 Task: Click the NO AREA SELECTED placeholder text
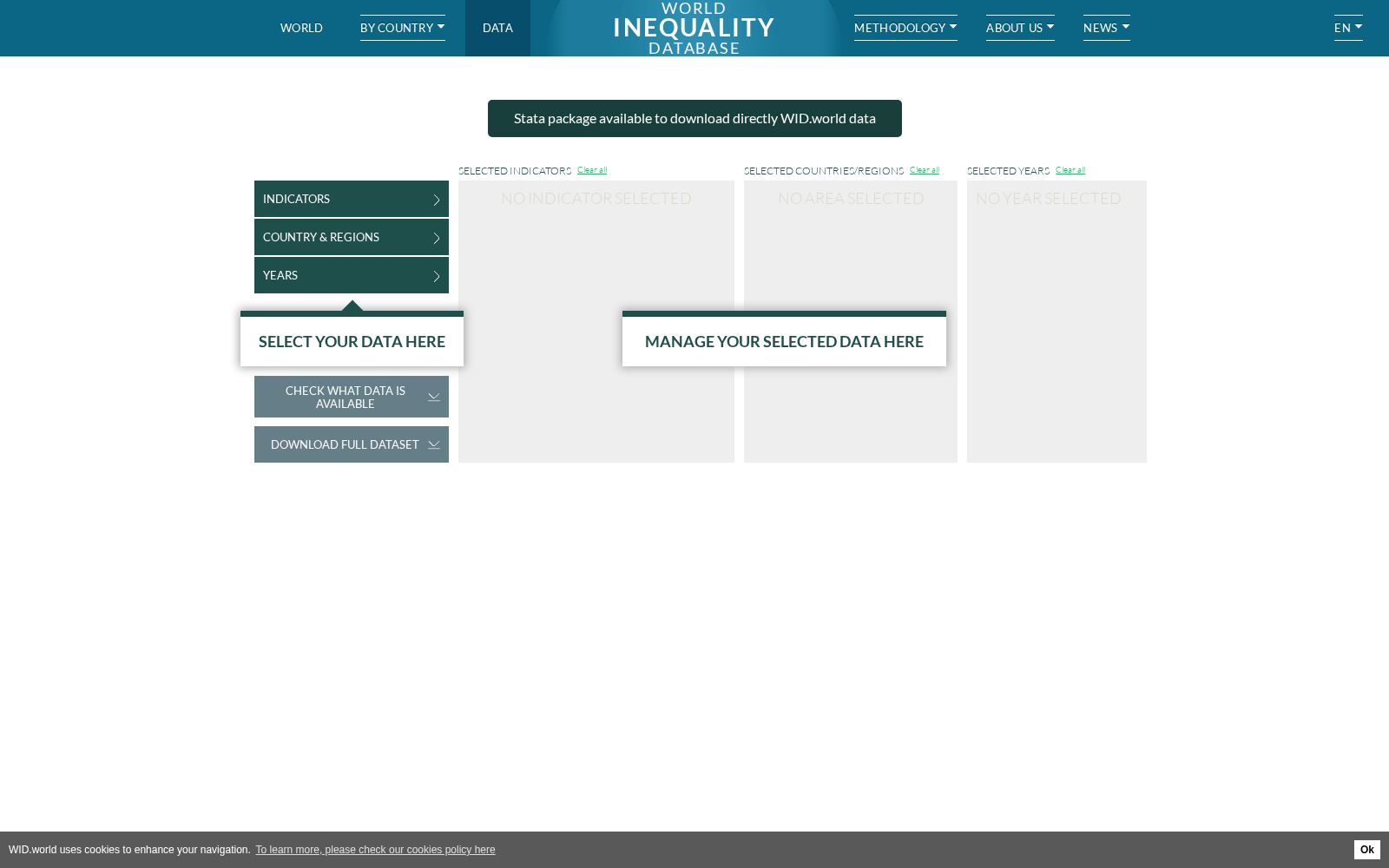pyautogui.click(x=851, y=198)
